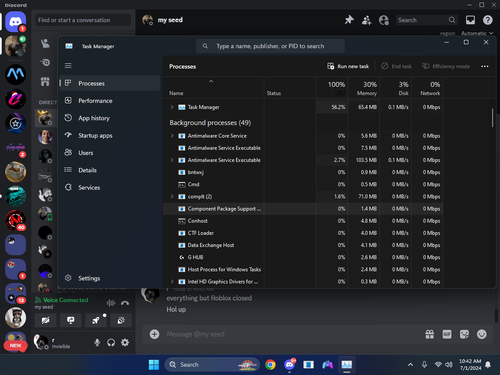Show user profile icon in Discord header
This screenshot has height=375, width=500.
[384, 20]
